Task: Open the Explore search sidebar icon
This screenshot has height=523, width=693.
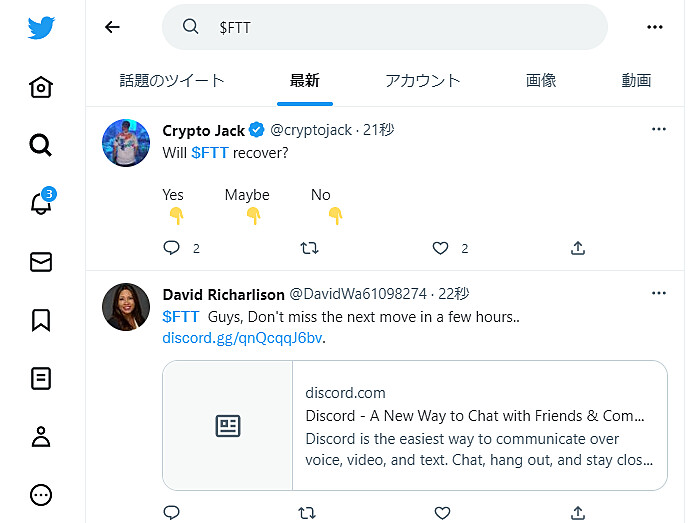Action: (41, 145)
